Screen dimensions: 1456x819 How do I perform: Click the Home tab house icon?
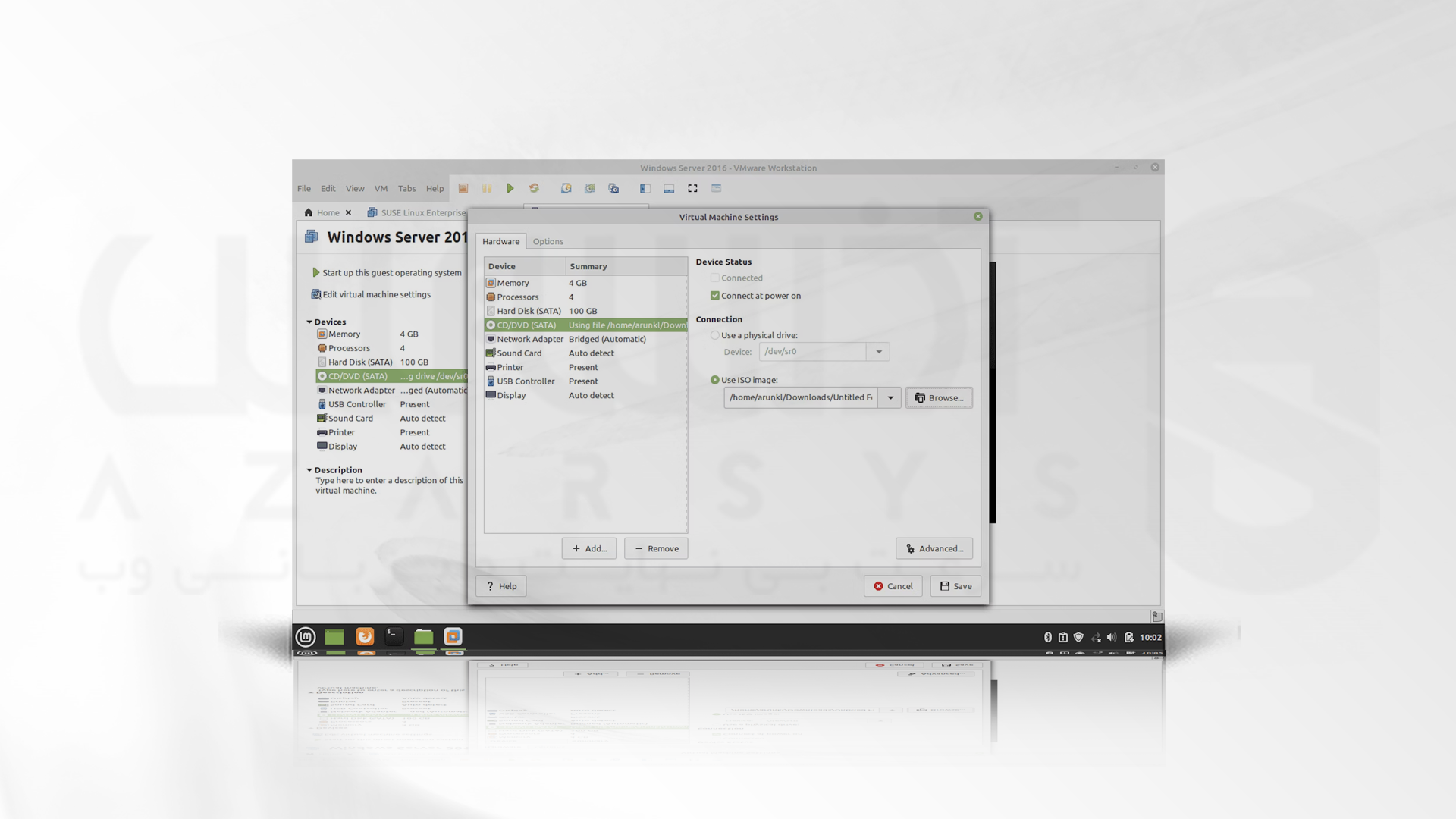[x=309, y=212]
